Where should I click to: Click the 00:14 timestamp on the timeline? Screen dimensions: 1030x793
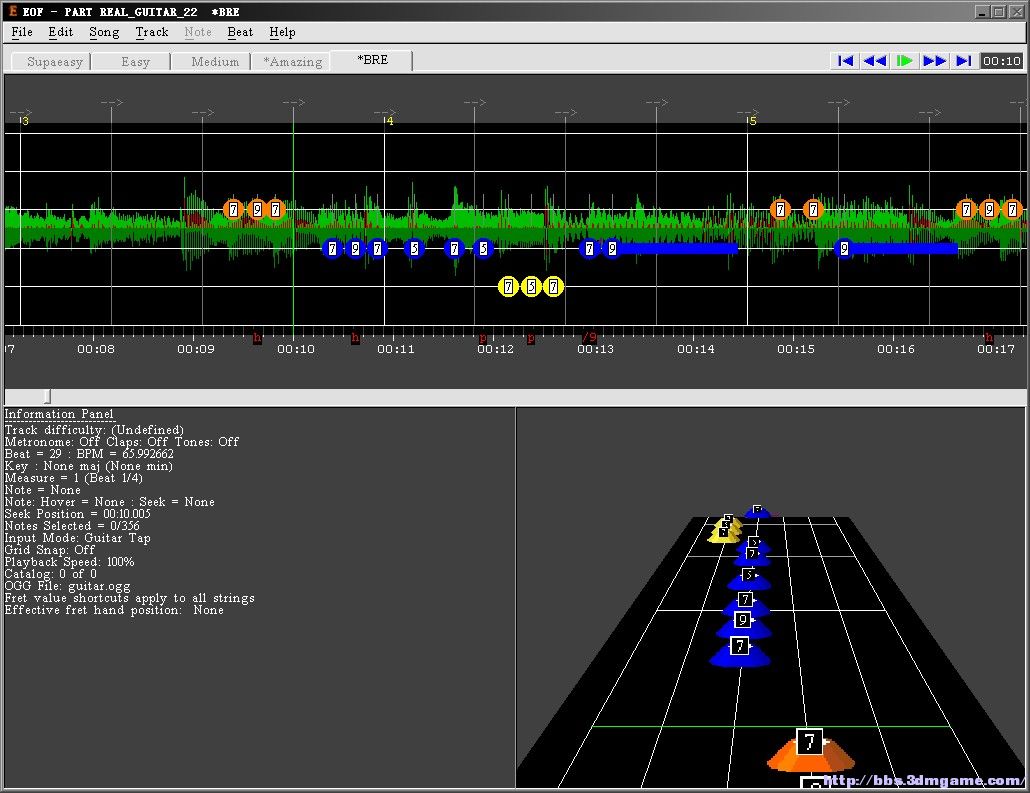tap(696, 349)
